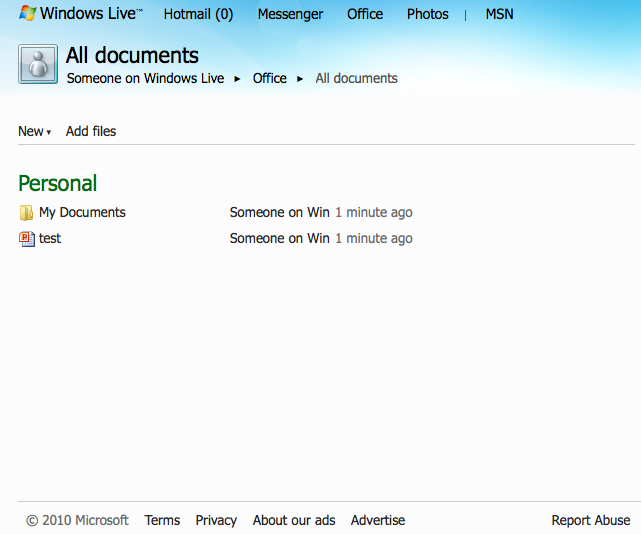Click the All documents breadcrumb text
Viewport: 641px width, 534px height.
pos(356,78)
